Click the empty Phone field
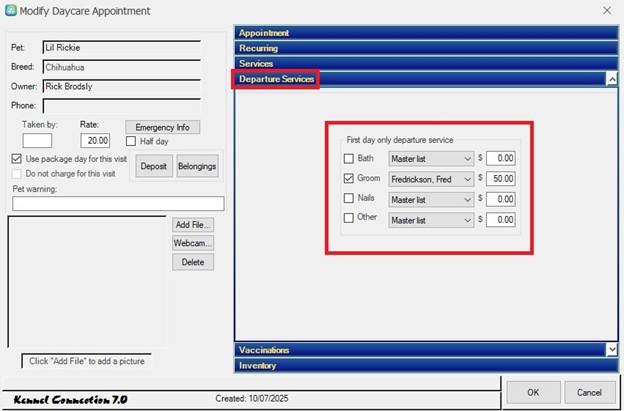 coord(122,106)
